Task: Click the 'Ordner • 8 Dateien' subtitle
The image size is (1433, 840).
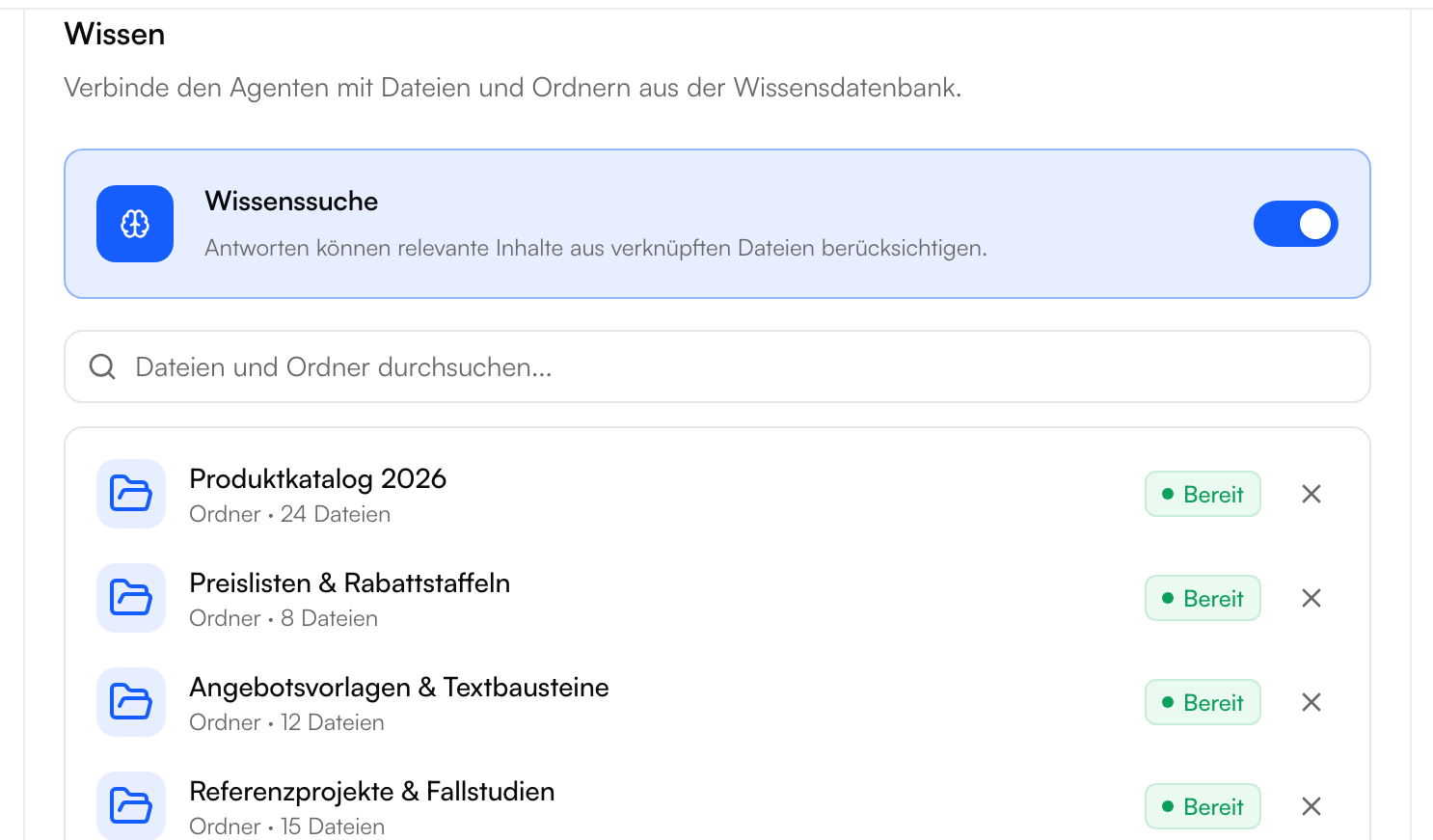Action: 284,618
